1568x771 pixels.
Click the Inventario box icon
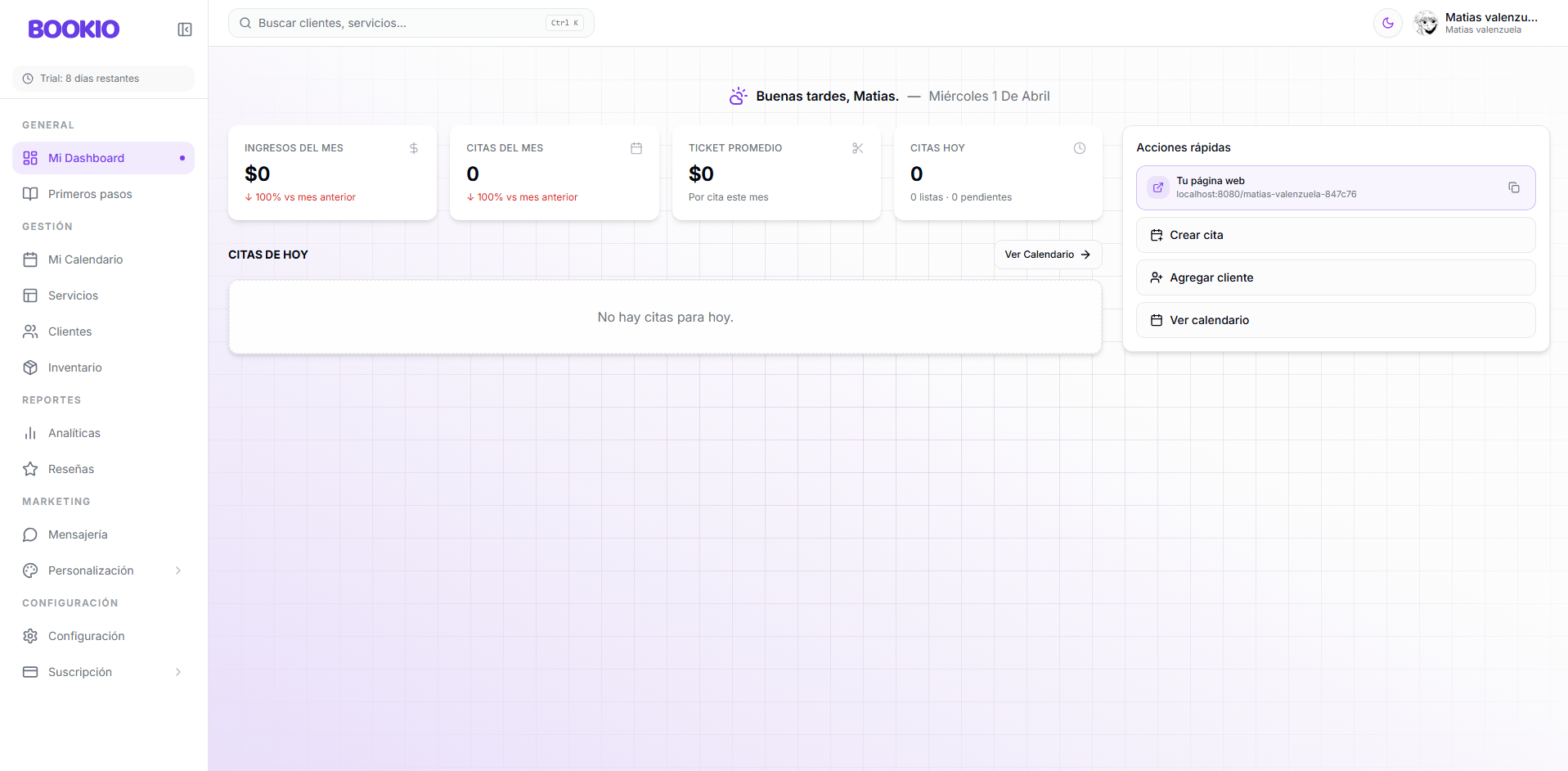(30, 367)
